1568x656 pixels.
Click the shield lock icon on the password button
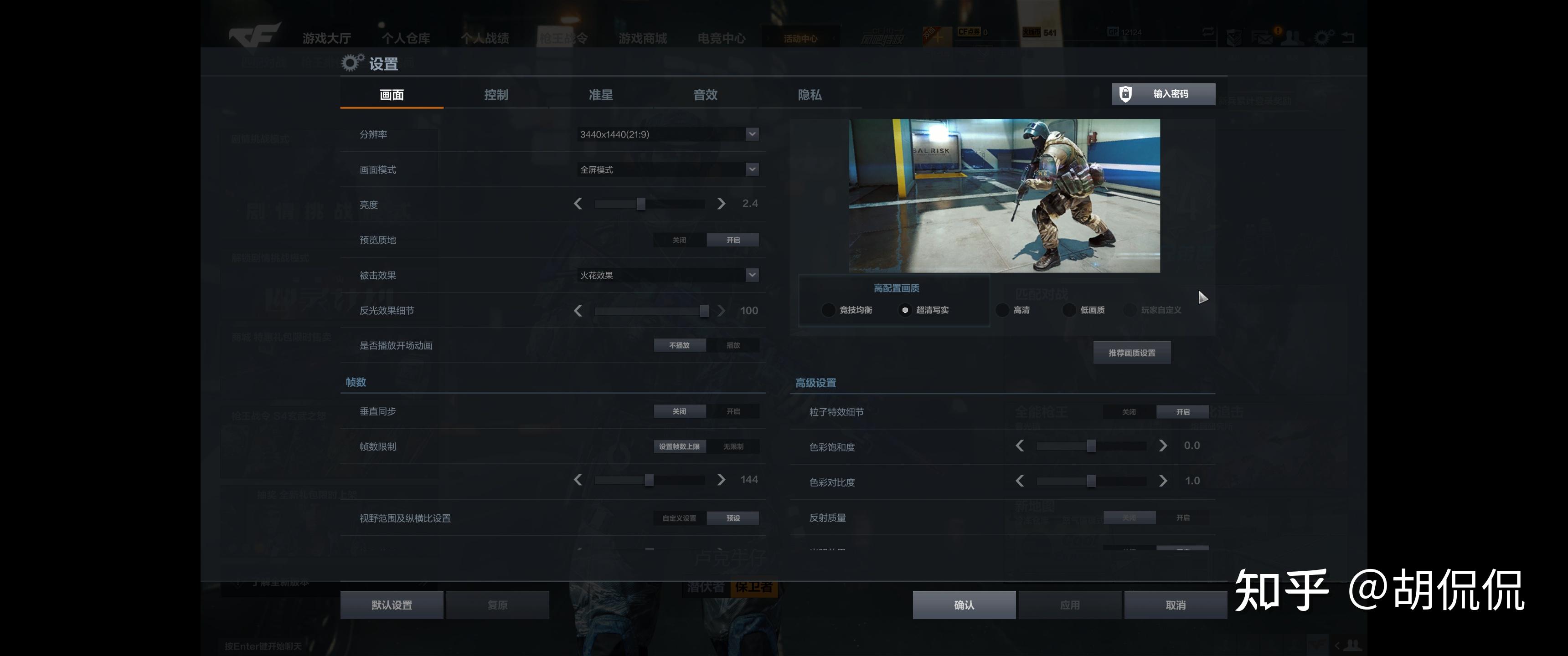click(1125, 94)
